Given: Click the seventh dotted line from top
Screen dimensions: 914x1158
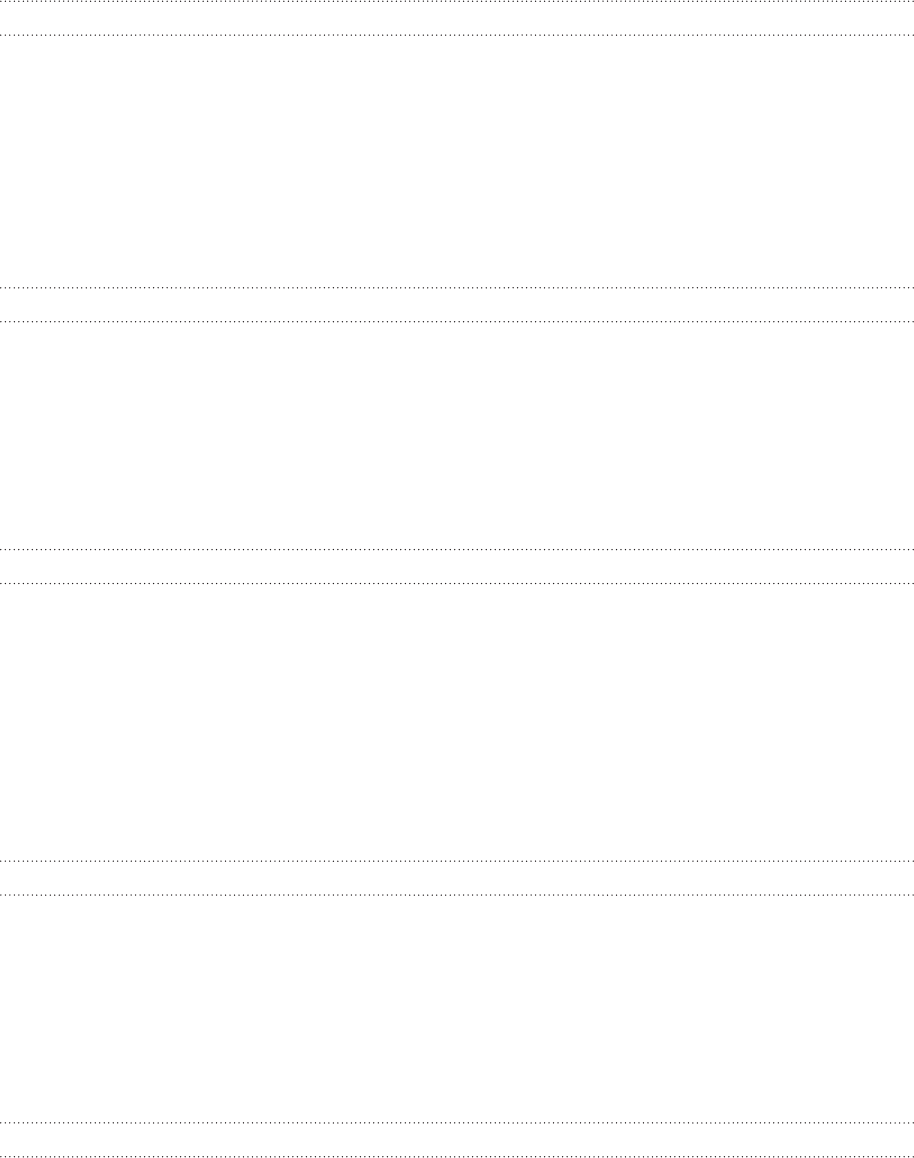Looking at the screenshot, I should [457, 860].
